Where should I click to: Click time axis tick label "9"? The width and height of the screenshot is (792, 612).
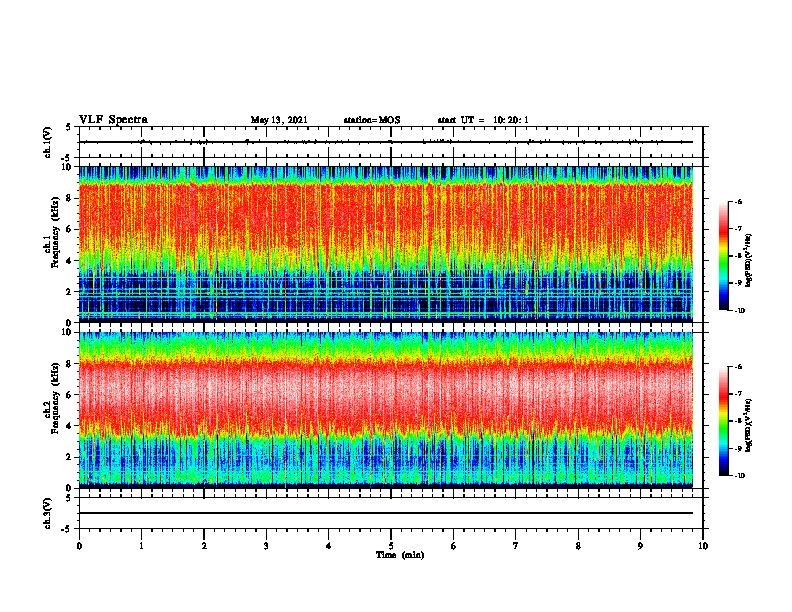coord(640,546)
